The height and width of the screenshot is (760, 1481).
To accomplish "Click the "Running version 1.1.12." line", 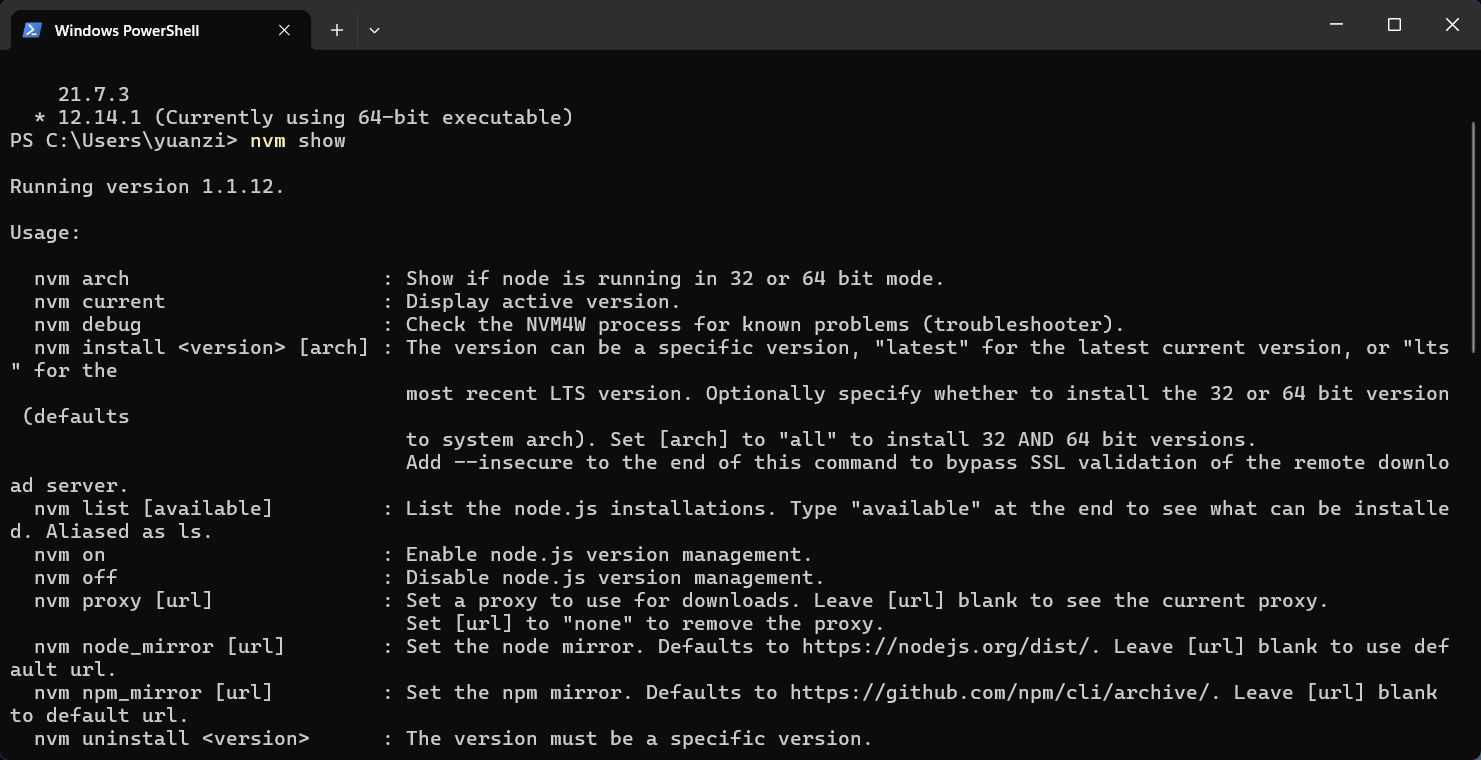I will (x=147, y=187).
